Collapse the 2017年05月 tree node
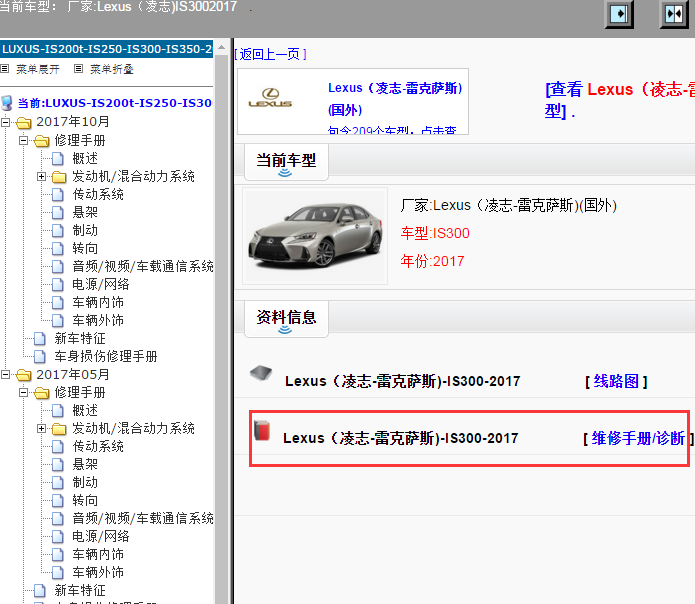 point(5,375)
